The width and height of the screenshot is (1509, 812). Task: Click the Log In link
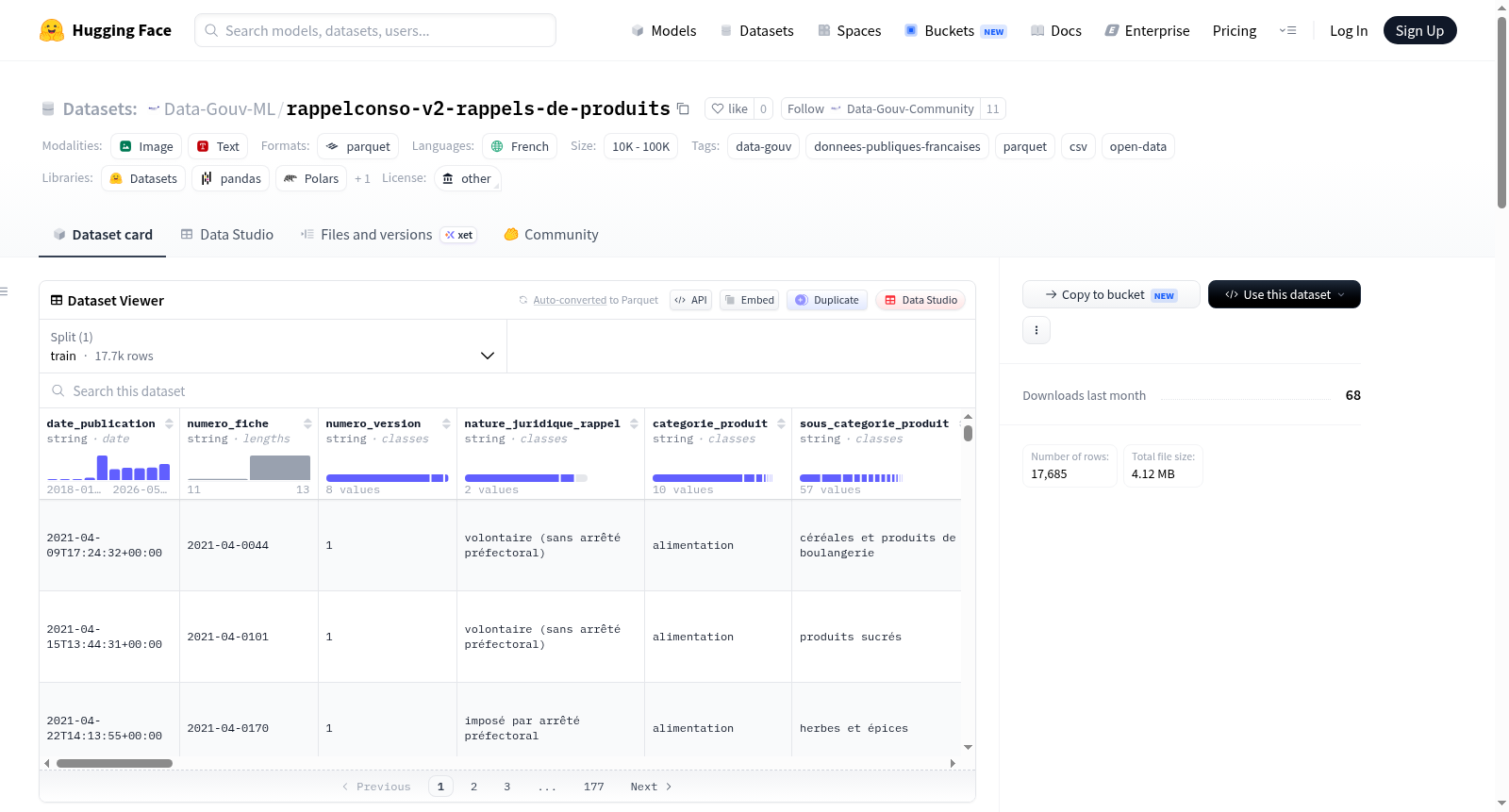coord(1349,31)
